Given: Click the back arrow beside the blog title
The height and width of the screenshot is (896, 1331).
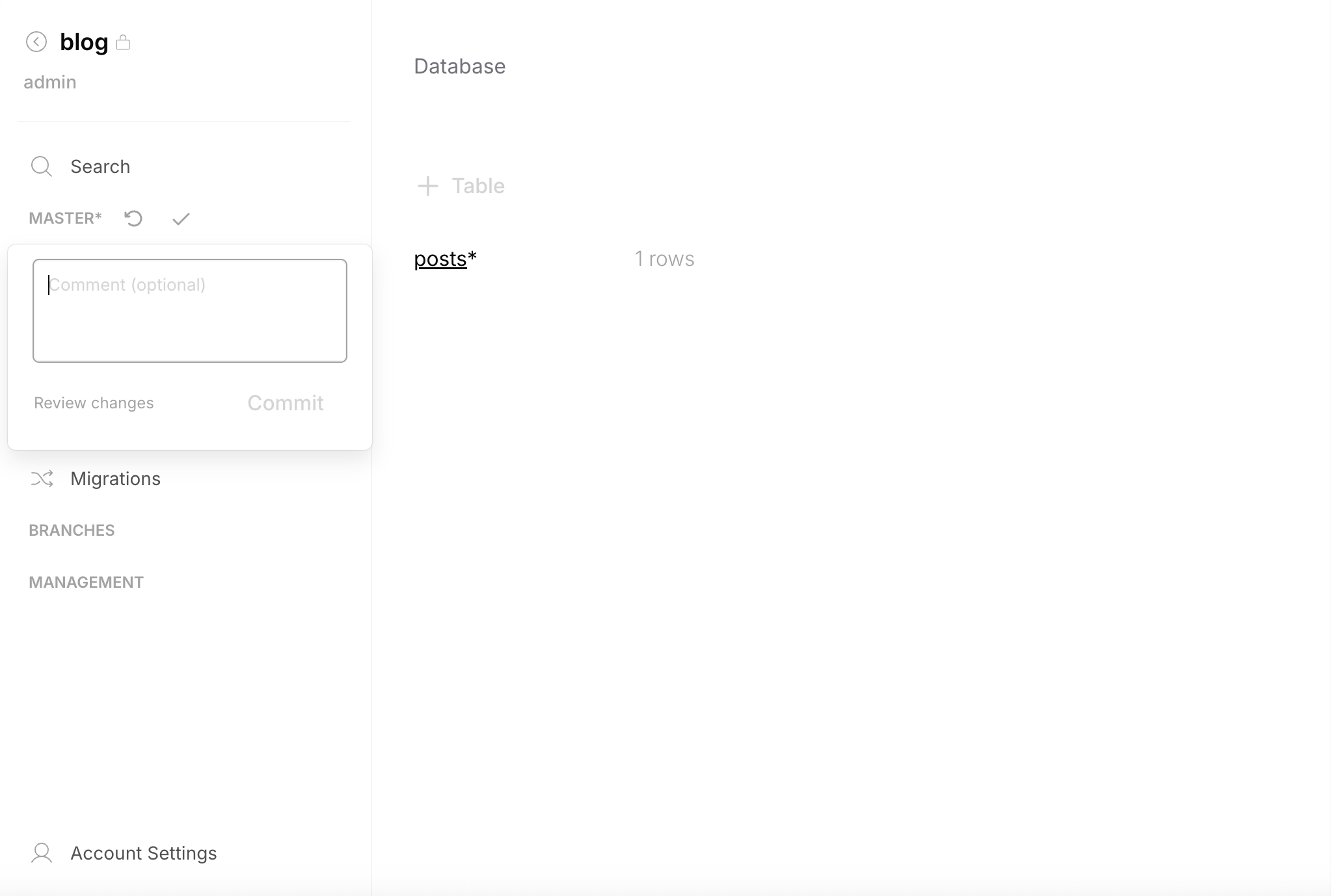Looking at the screenshot, I should (x=36, y=41).
